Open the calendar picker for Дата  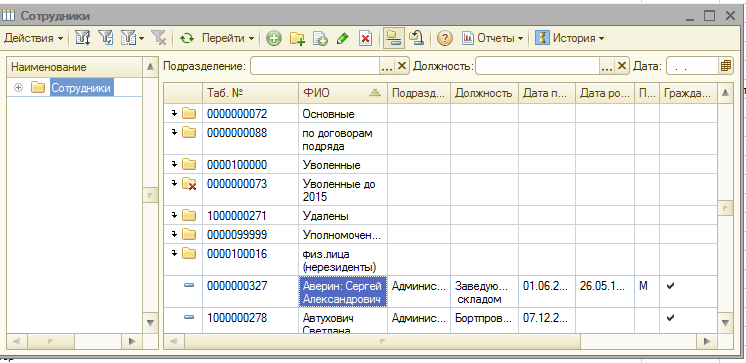[x=726, y=66]
